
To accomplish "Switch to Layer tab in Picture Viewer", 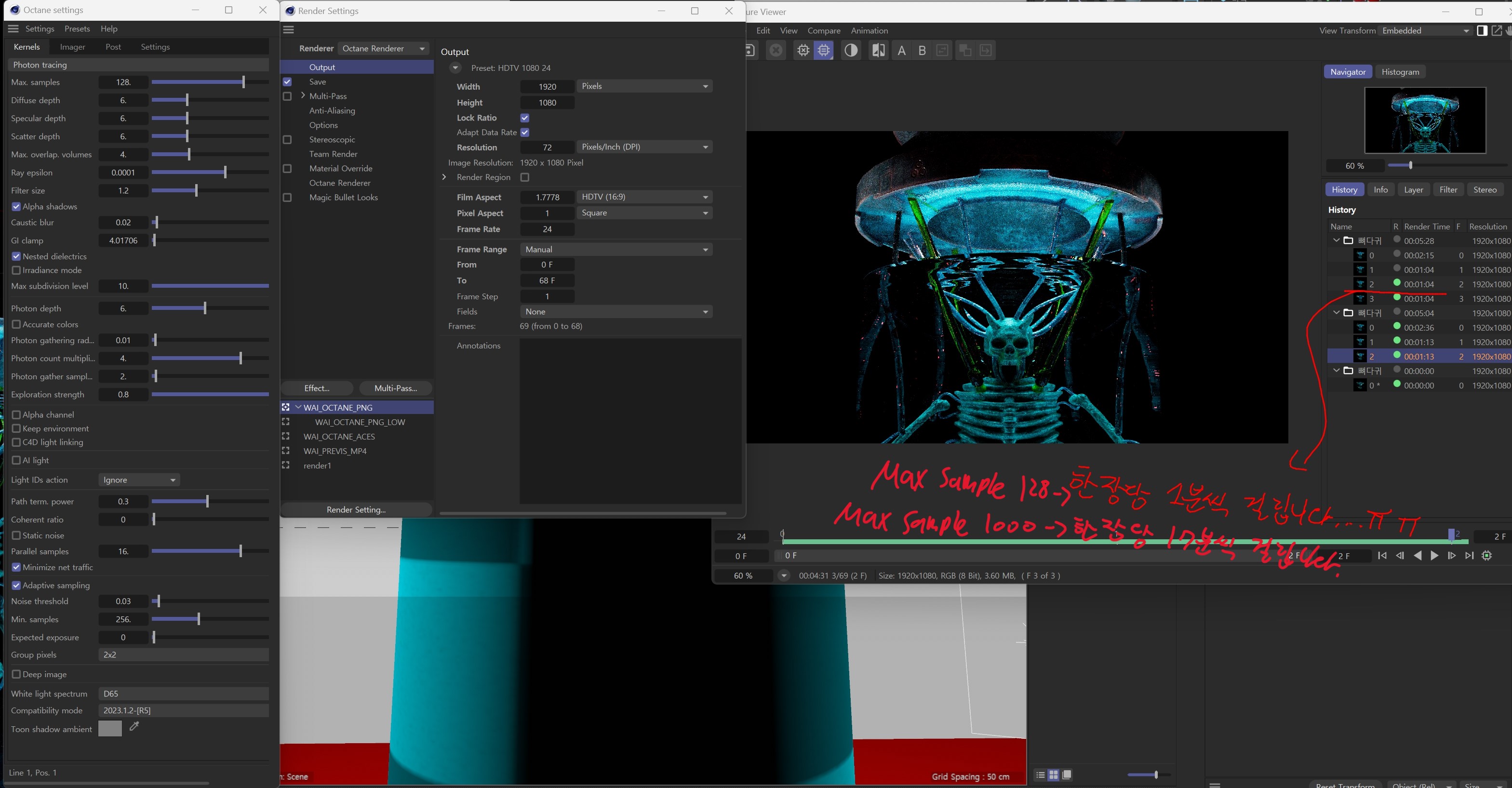I will coord(1413,189).
